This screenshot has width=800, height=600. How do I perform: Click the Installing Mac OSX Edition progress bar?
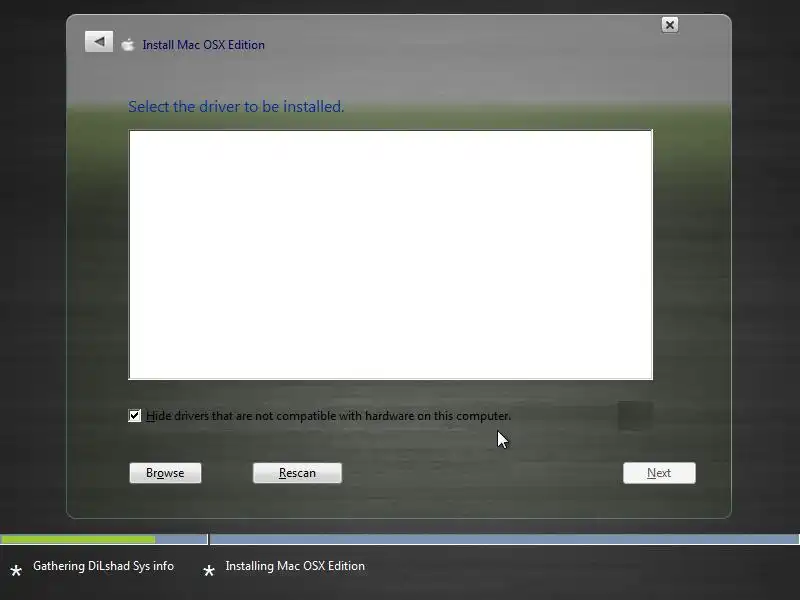coord(505,539)
